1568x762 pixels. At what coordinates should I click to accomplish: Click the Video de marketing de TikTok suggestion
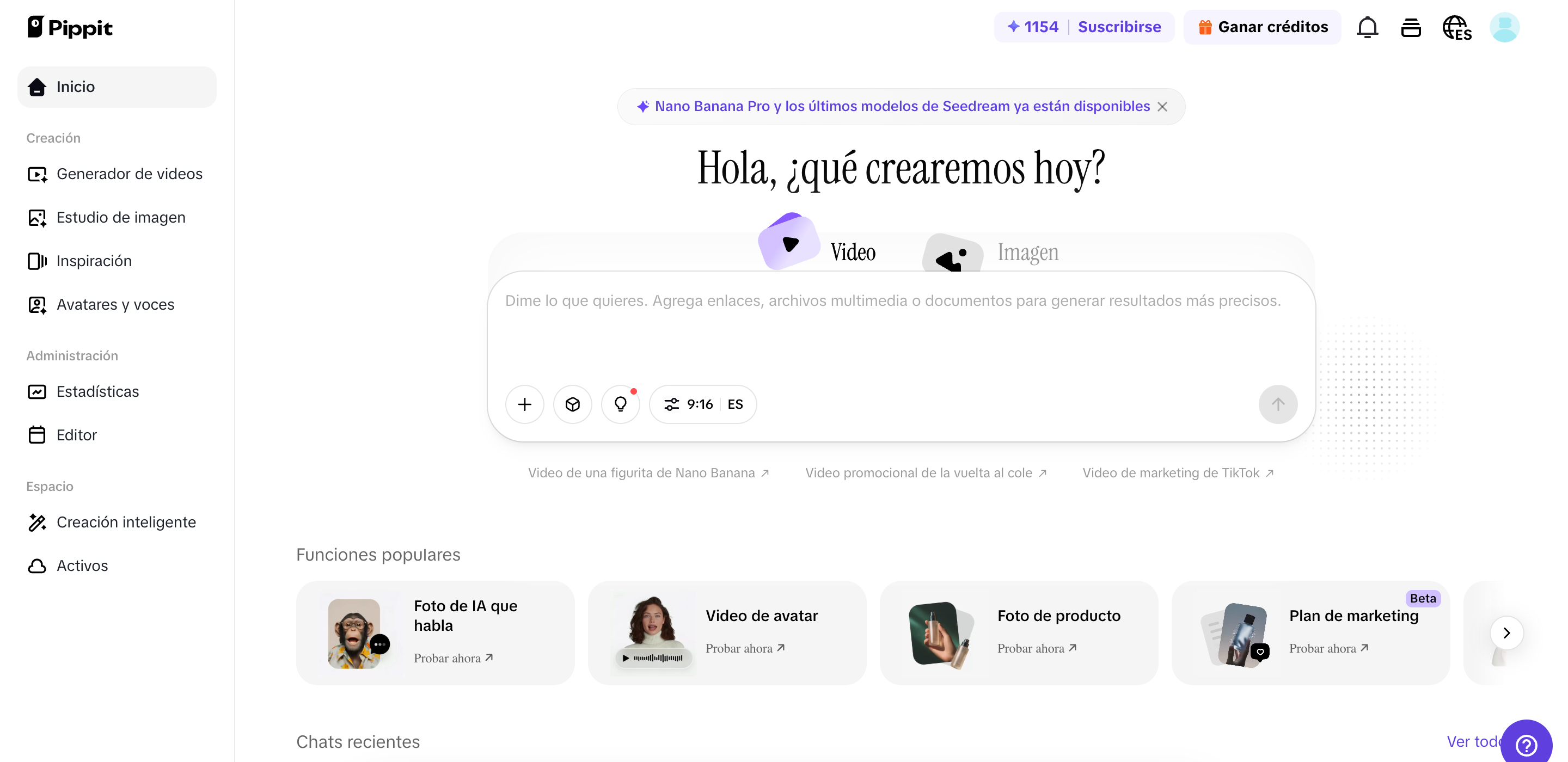(x=1177, y=473)
